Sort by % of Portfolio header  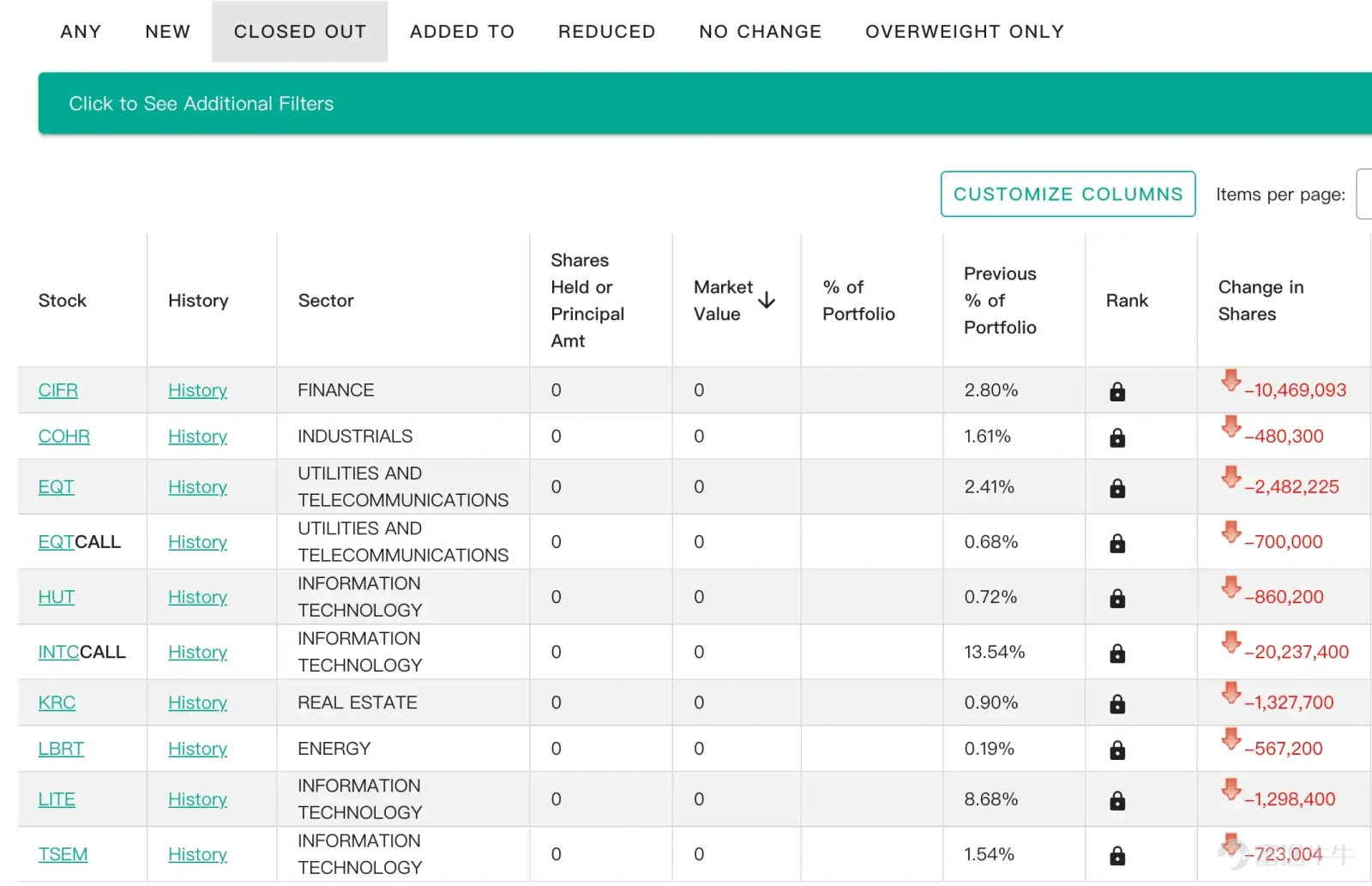858,300
